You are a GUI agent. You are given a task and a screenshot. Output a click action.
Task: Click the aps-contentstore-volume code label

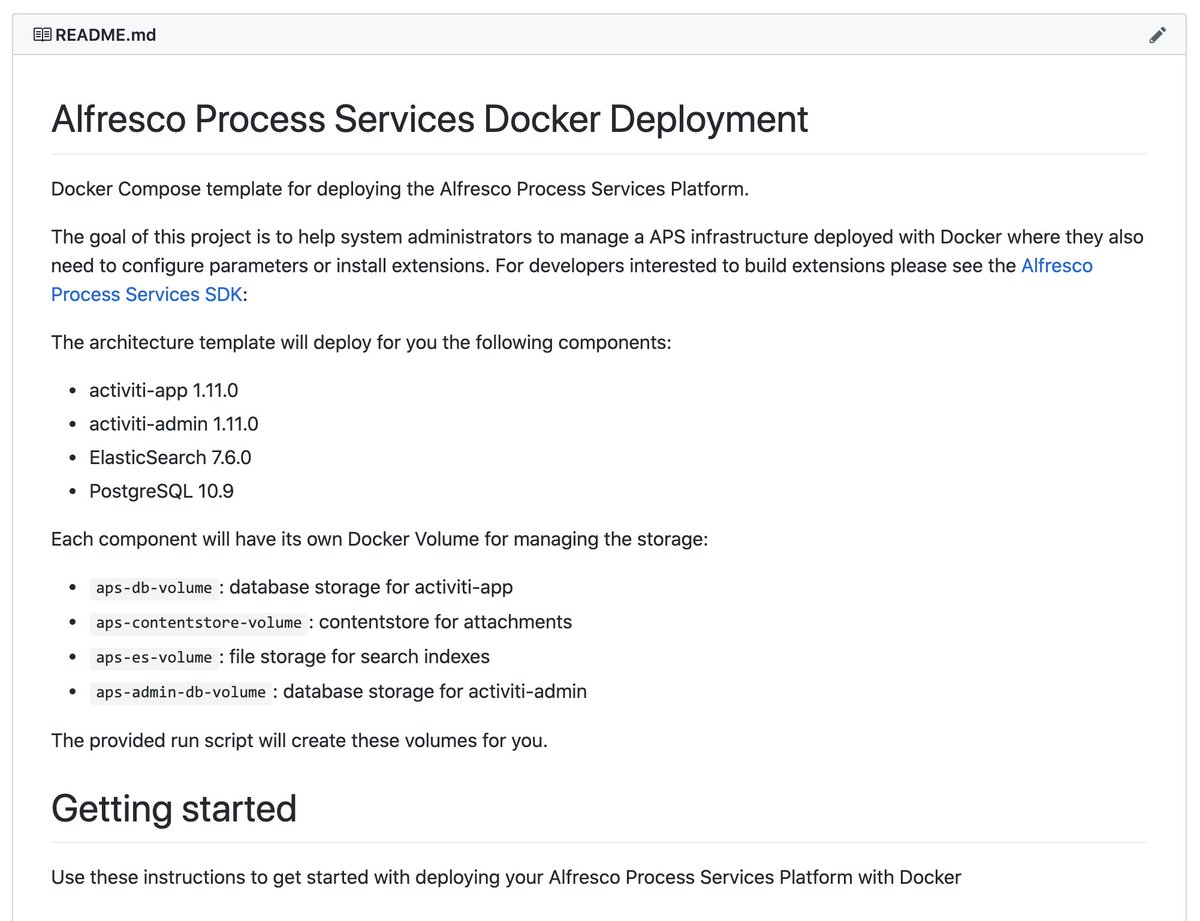click(199, 623)
